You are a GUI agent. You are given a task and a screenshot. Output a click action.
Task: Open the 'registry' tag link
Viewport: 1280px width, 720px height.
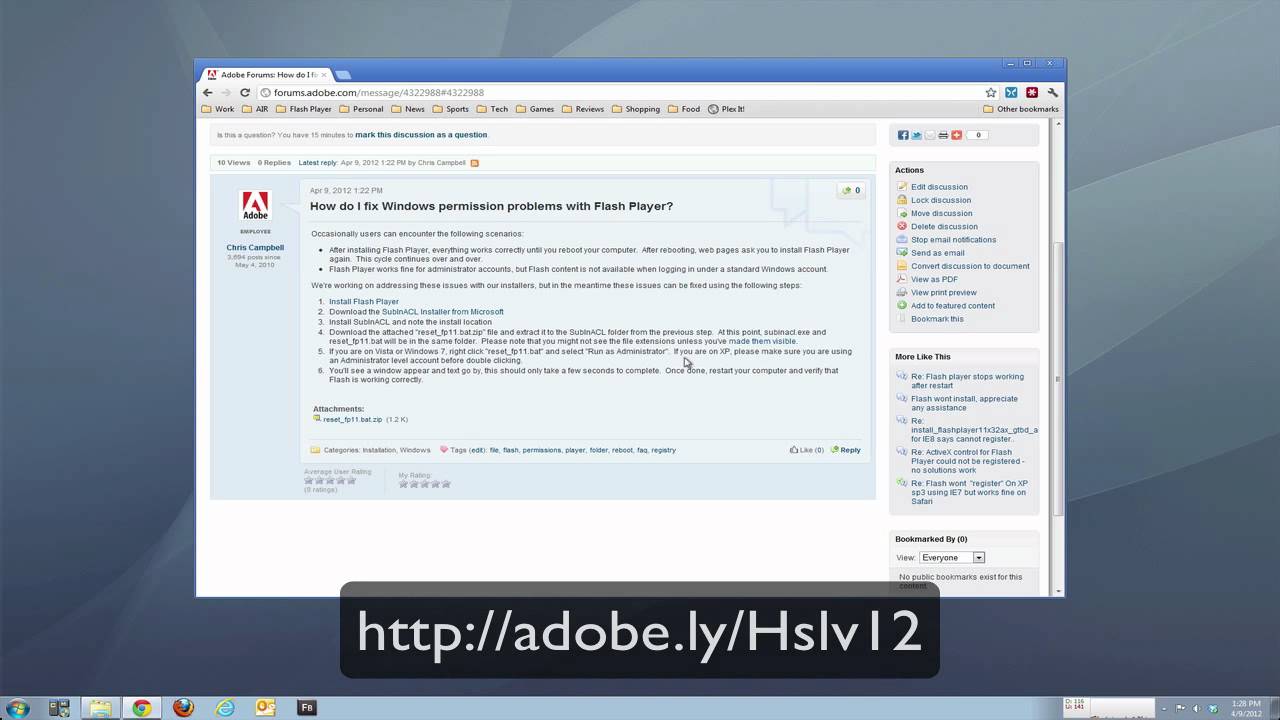click(x=664, y=450)
